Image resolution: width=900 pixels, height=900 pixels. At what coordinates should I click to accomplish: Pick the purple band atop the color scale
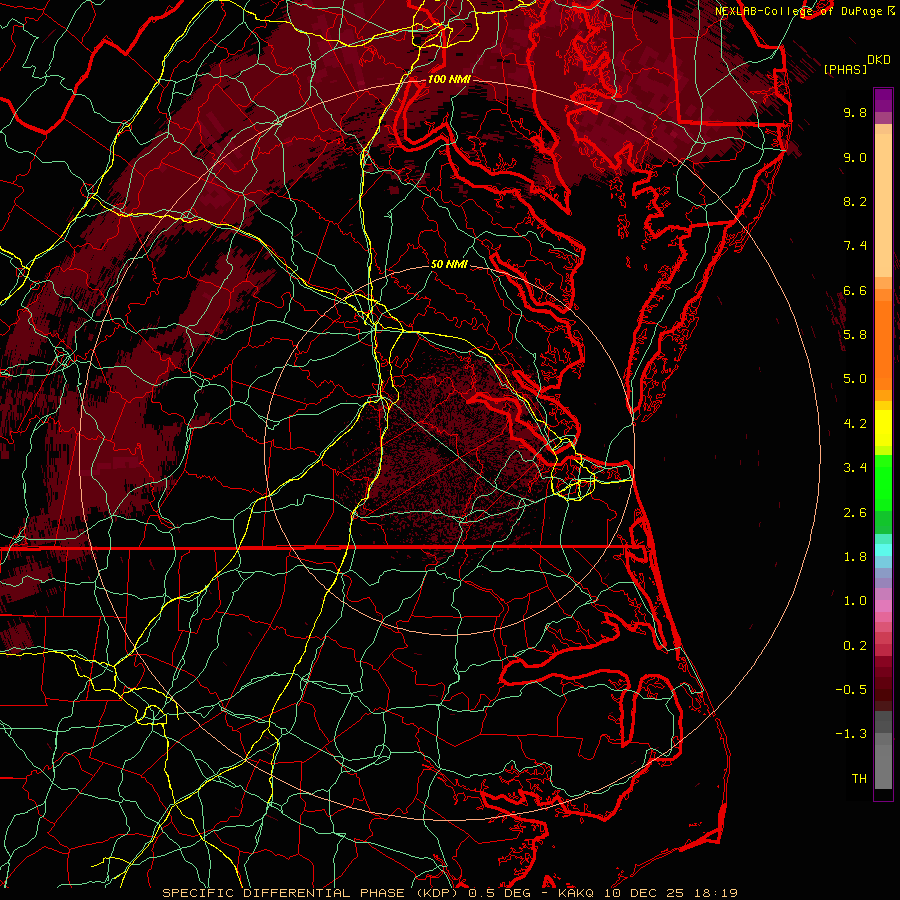click(883, 100)
